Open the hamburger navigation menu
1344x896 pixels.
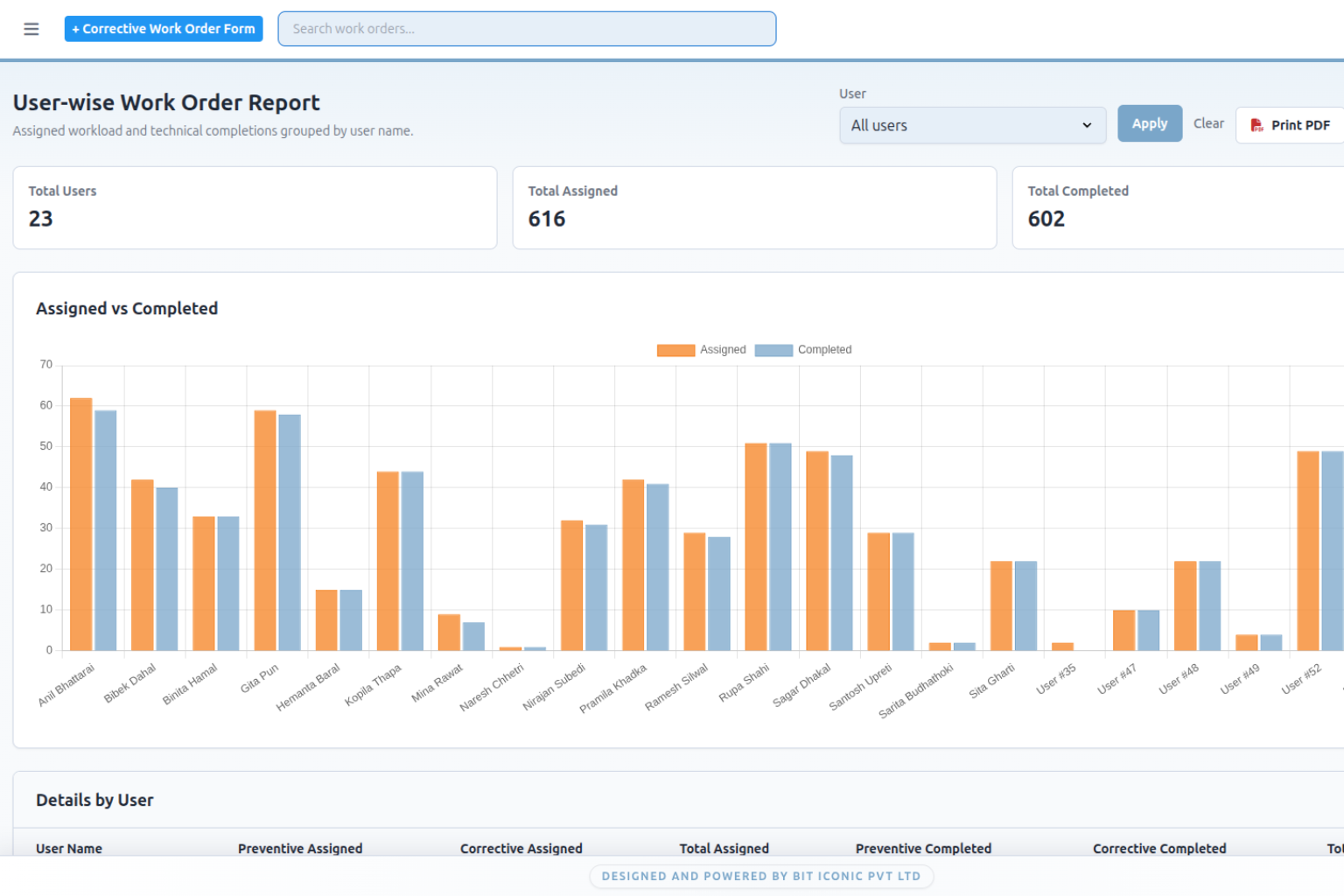(31, 29)
